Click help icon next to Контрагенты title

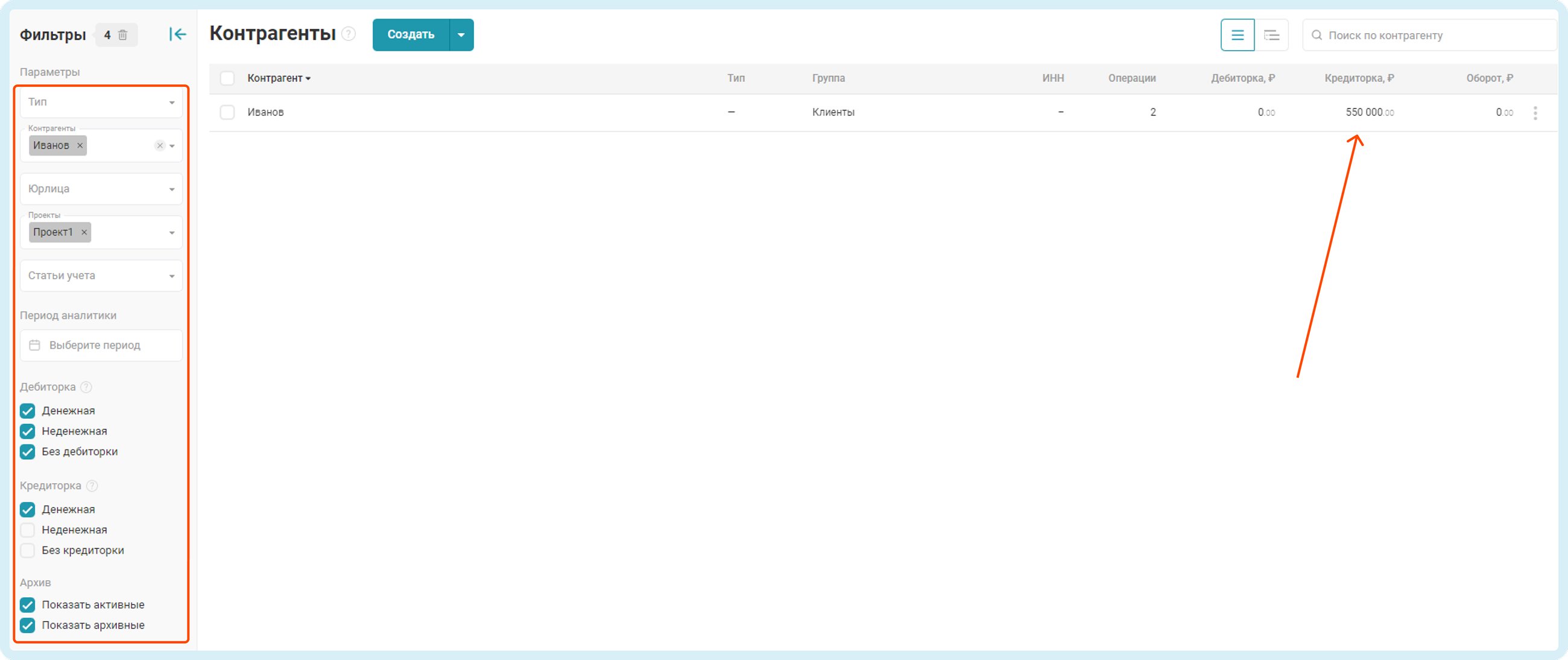pos(348,34)
